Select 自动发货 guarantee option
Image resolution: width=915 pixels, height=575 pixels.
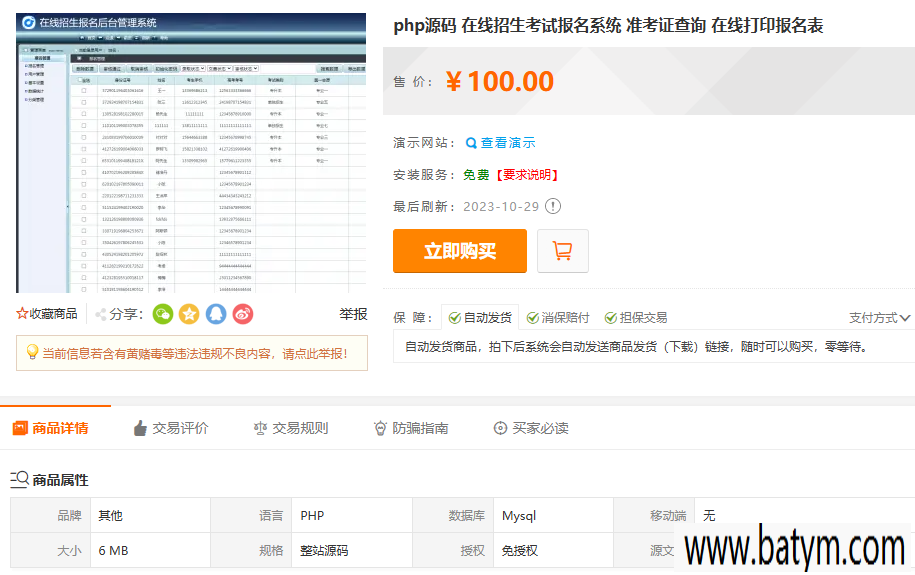[x=480, y=318]
